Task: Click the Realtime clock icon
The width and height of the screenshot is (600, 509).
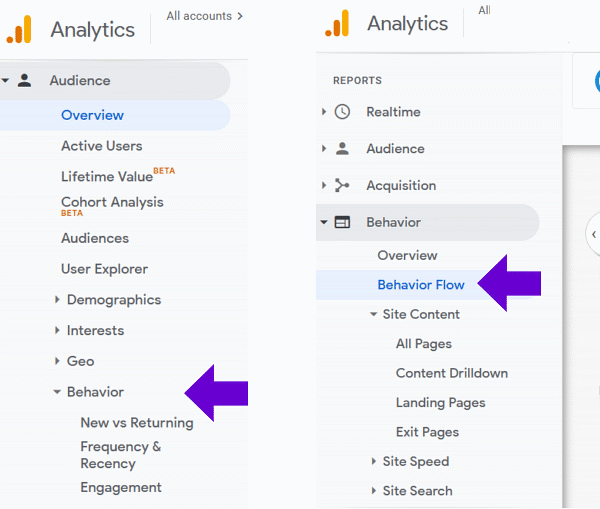Action: [x=342, y=112]
